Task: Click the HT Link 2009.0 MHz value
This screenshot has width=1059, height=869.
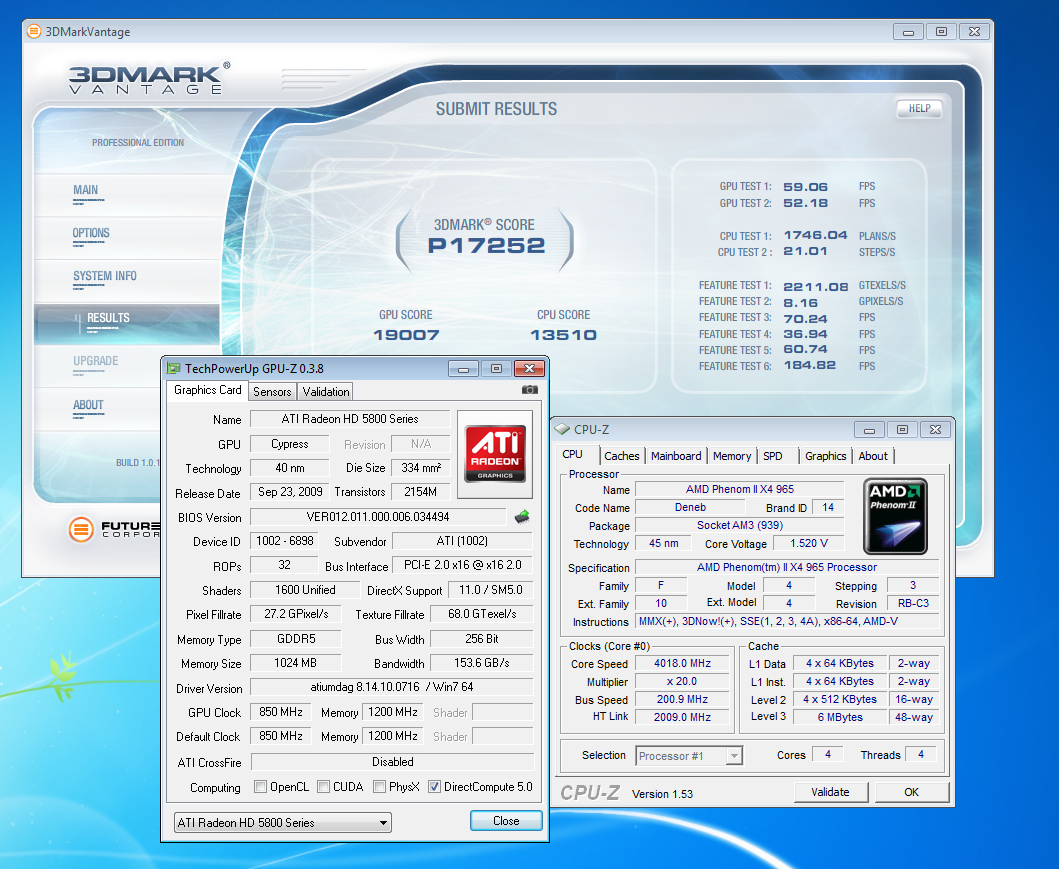Action: coord(682,717)
